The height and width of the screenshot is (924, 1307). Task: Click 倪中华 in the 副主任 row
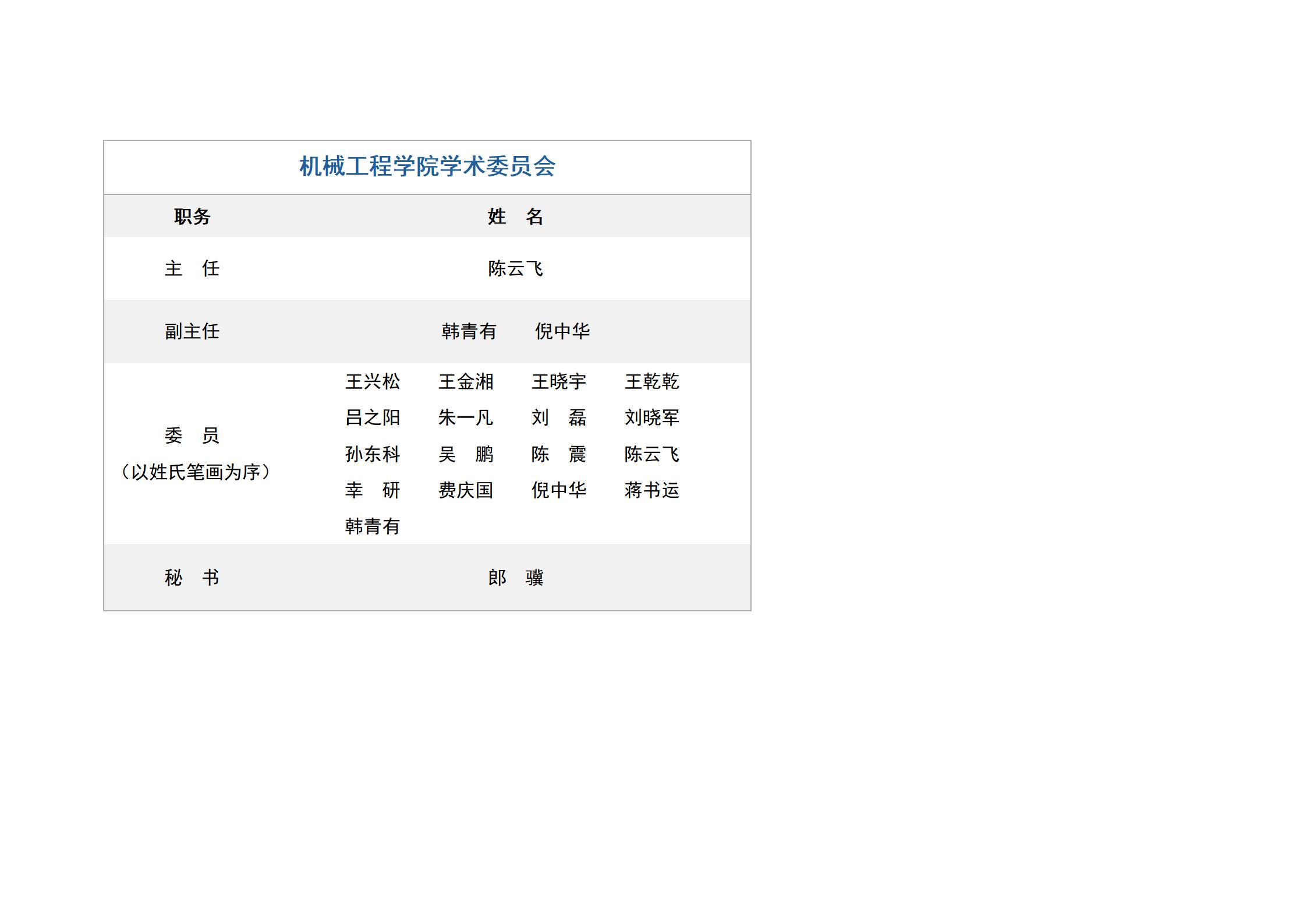562,331
